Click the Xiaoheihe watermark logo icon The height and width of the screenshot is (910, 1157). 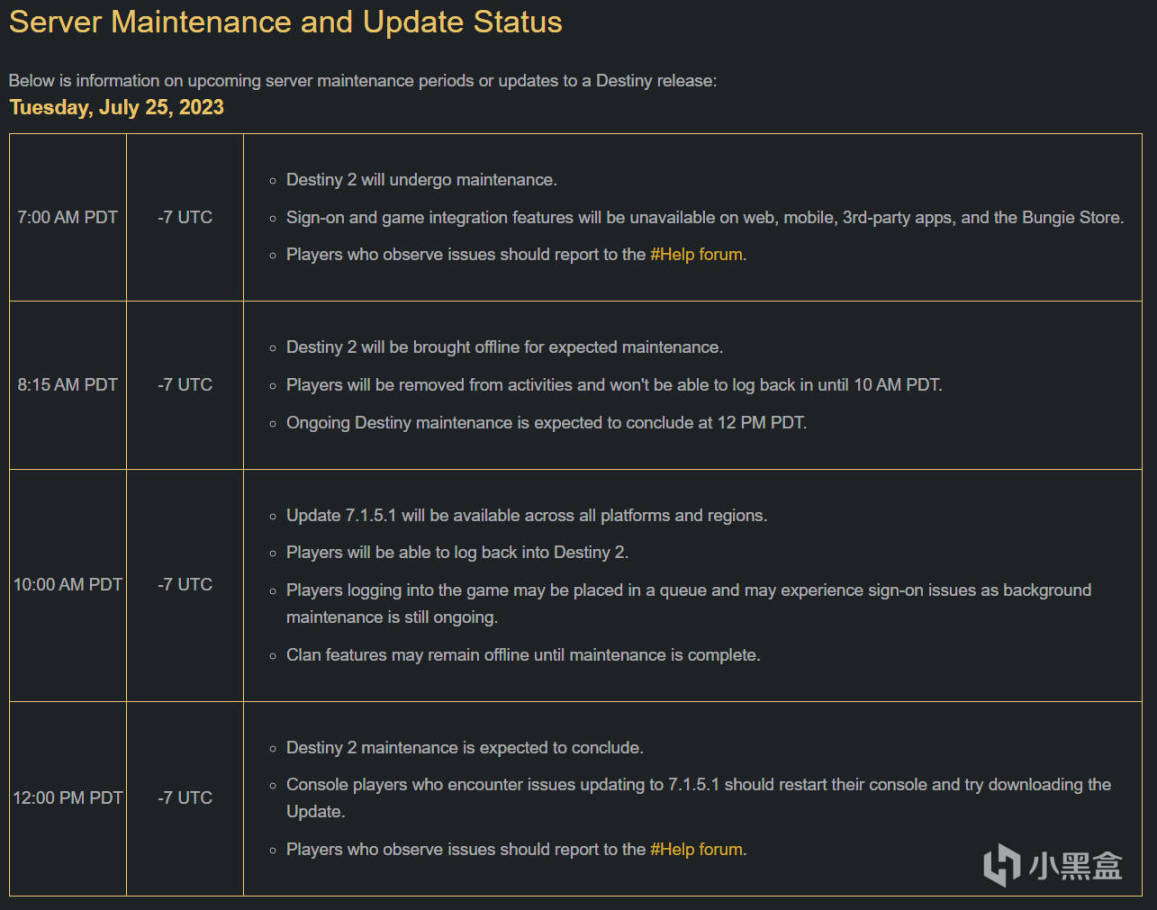pyautogui.click(x=1001, y=865)
